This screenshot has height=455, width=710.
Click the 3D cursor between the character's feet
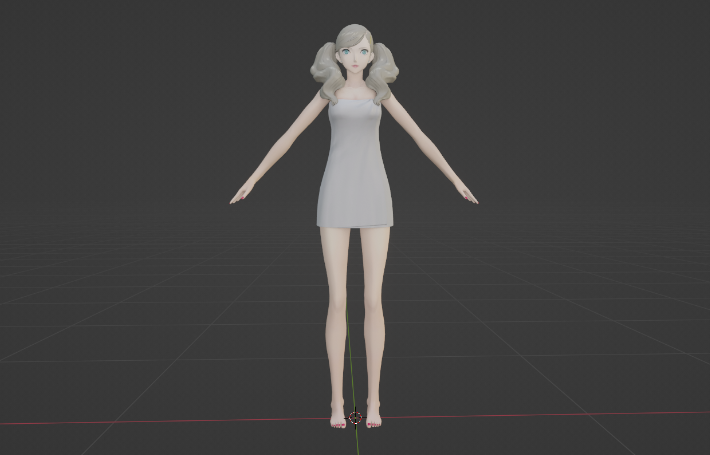pos(355,417)
